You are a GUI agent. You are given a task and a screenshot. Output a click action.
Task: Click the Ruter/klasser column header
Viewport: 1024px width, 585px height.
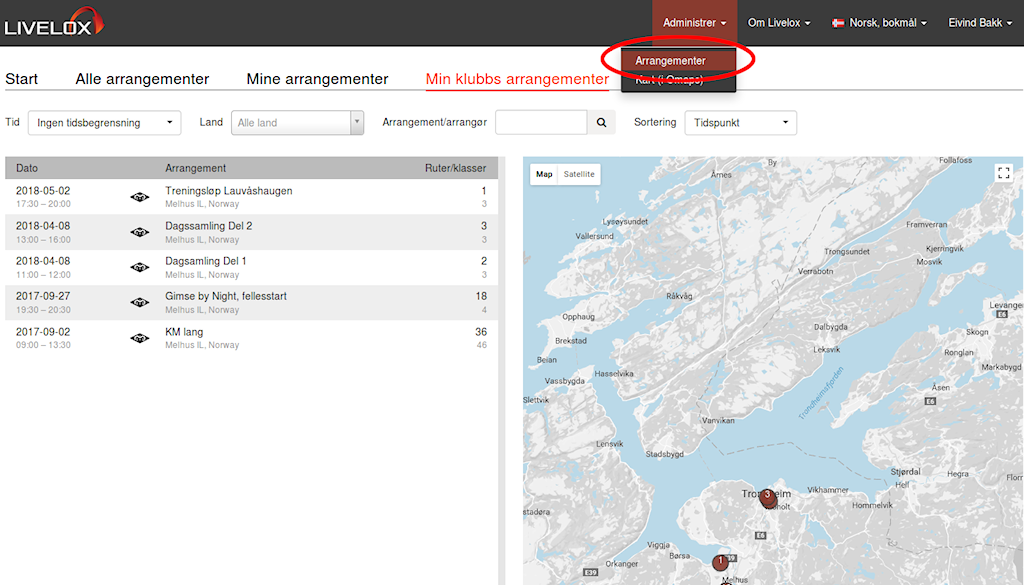(455, 168)
